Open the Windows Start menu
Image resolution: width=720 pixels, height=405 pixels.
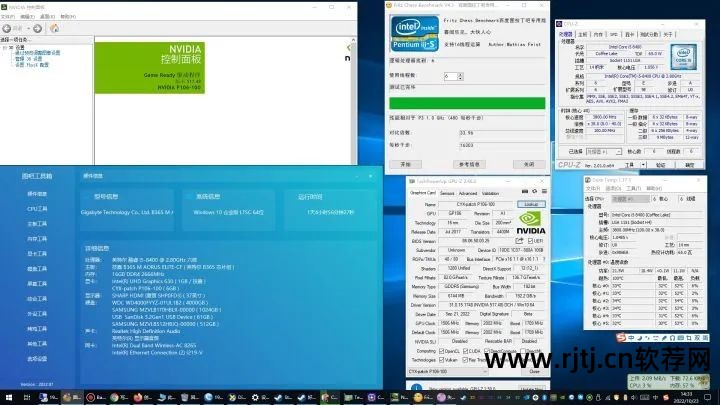click(x=9, y=398)
